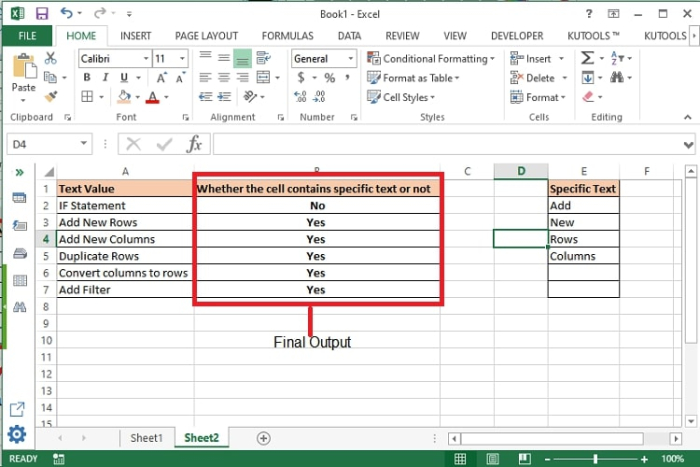The image size is (700, 467).
Task: Cut selection with scissors icon
Action: (50, 58)
